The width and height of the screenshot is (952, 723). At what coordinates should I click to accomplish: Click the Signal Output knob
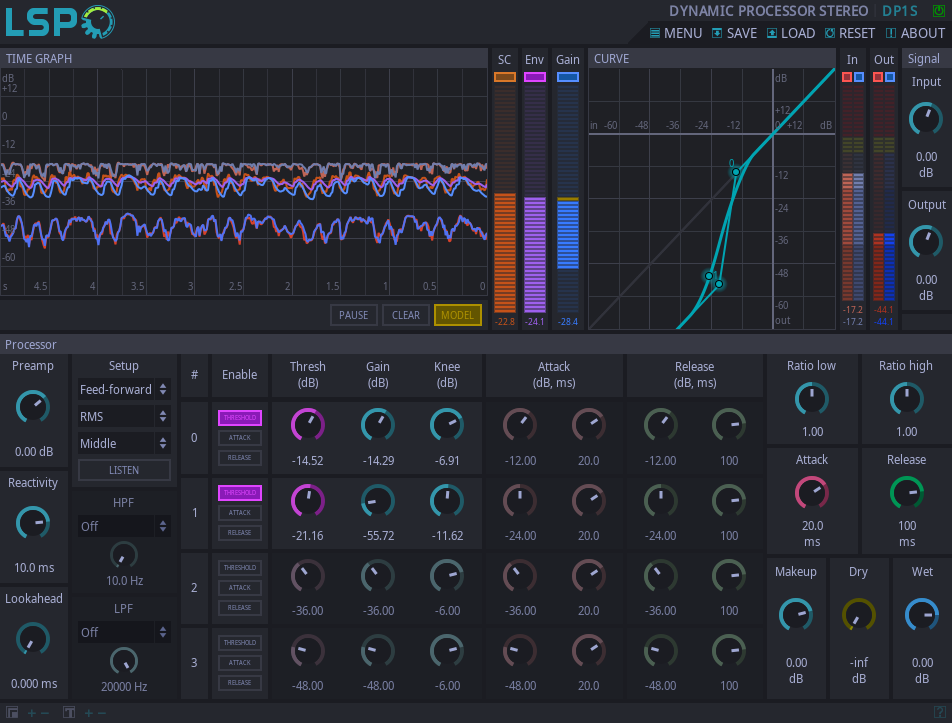pos(925,242)
